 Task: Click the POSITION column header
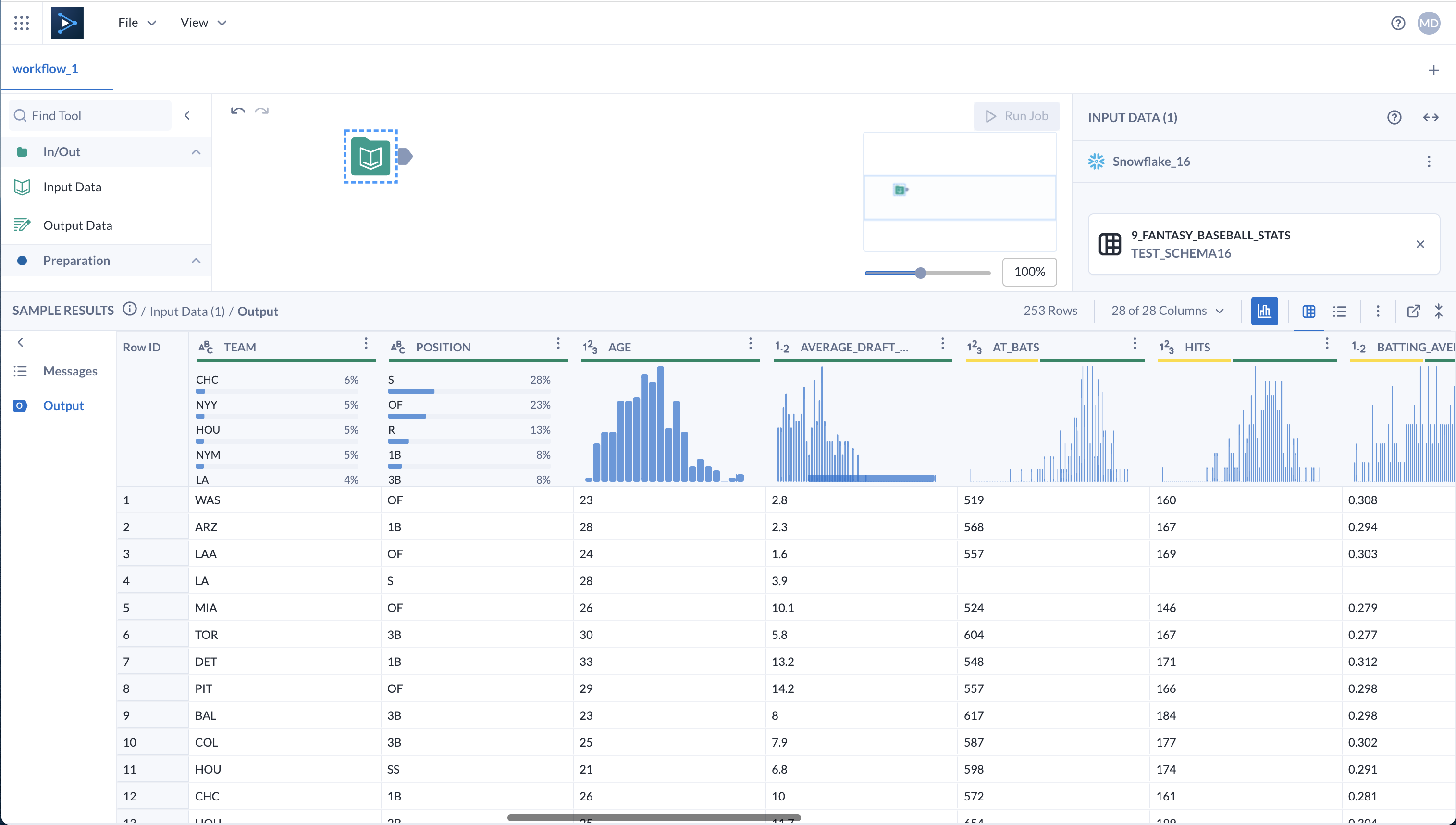tap(443, 347)
